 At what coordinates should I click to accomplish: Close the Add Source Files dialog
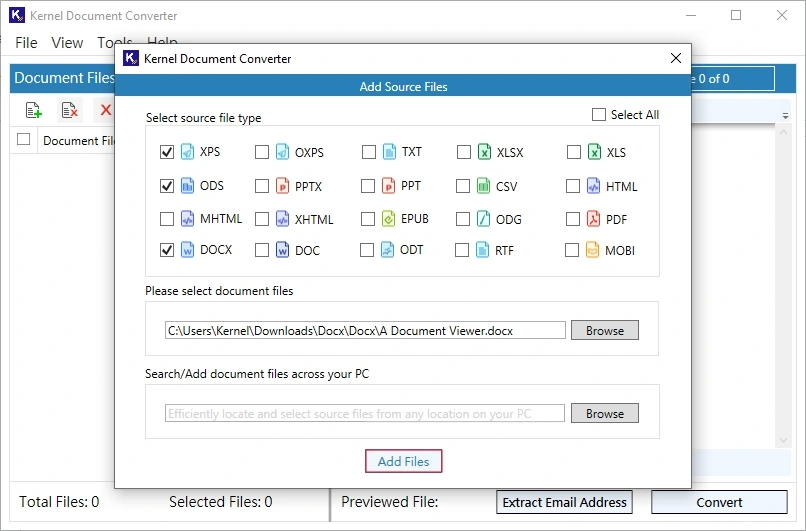(x=676, y=58)
